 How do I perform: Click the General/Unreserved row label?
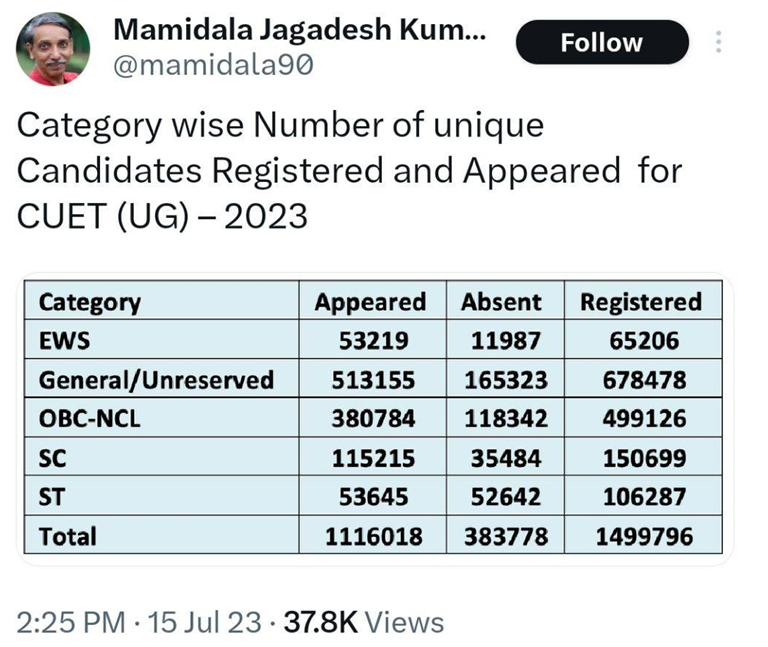tap(155, 380)
